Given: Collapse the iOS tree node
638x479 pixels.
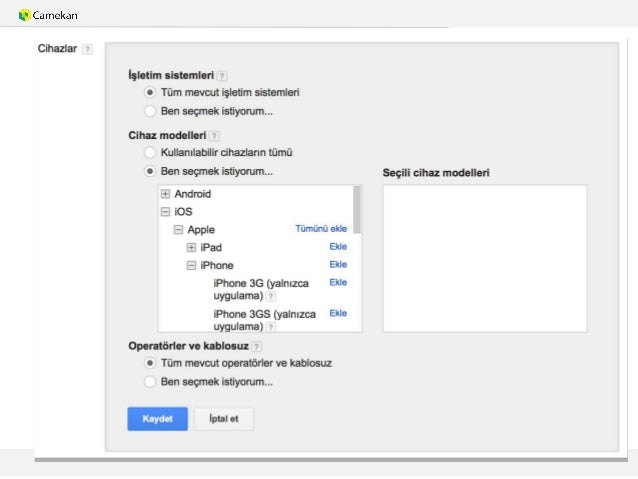Looking at the screenshot, I should point(165,212).
